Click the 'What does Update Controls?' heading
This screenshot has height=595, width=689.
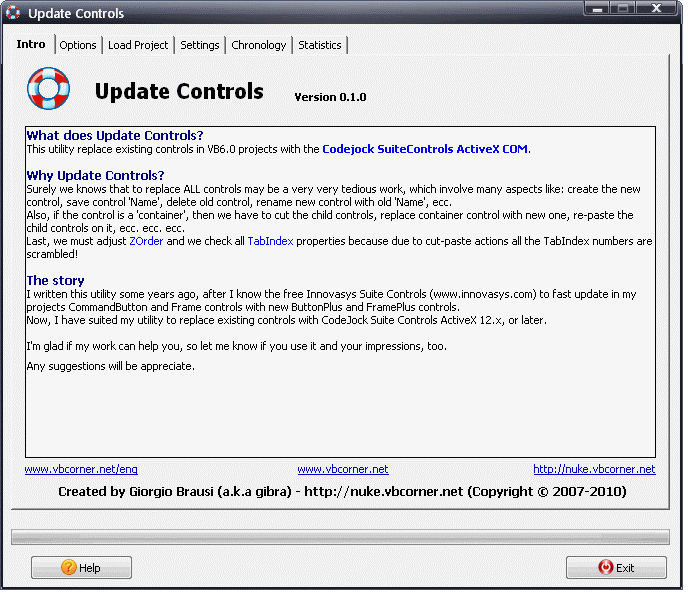(x=115, y=135)
